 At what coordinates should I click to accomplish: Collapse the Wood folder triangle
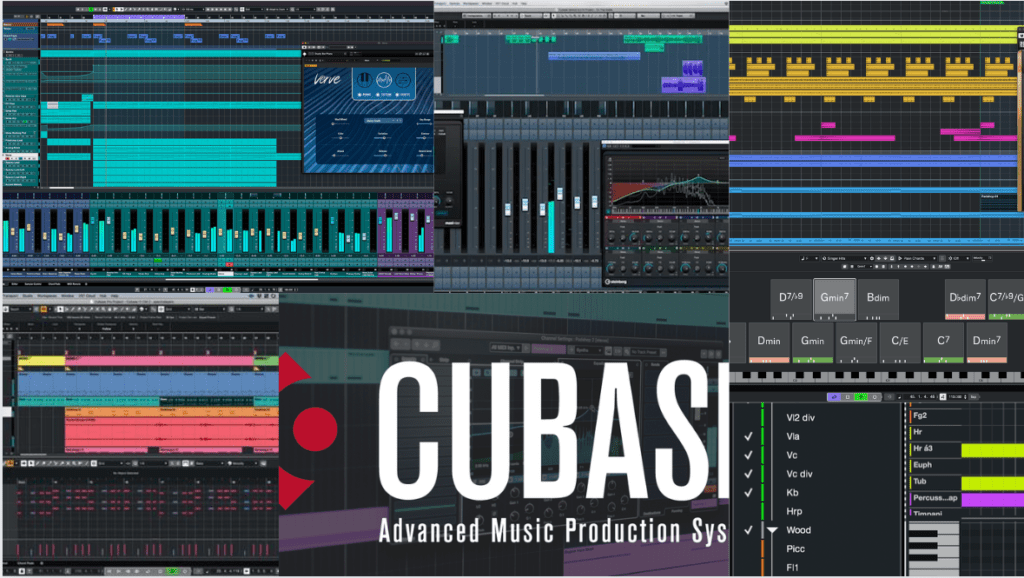(772, 530)
